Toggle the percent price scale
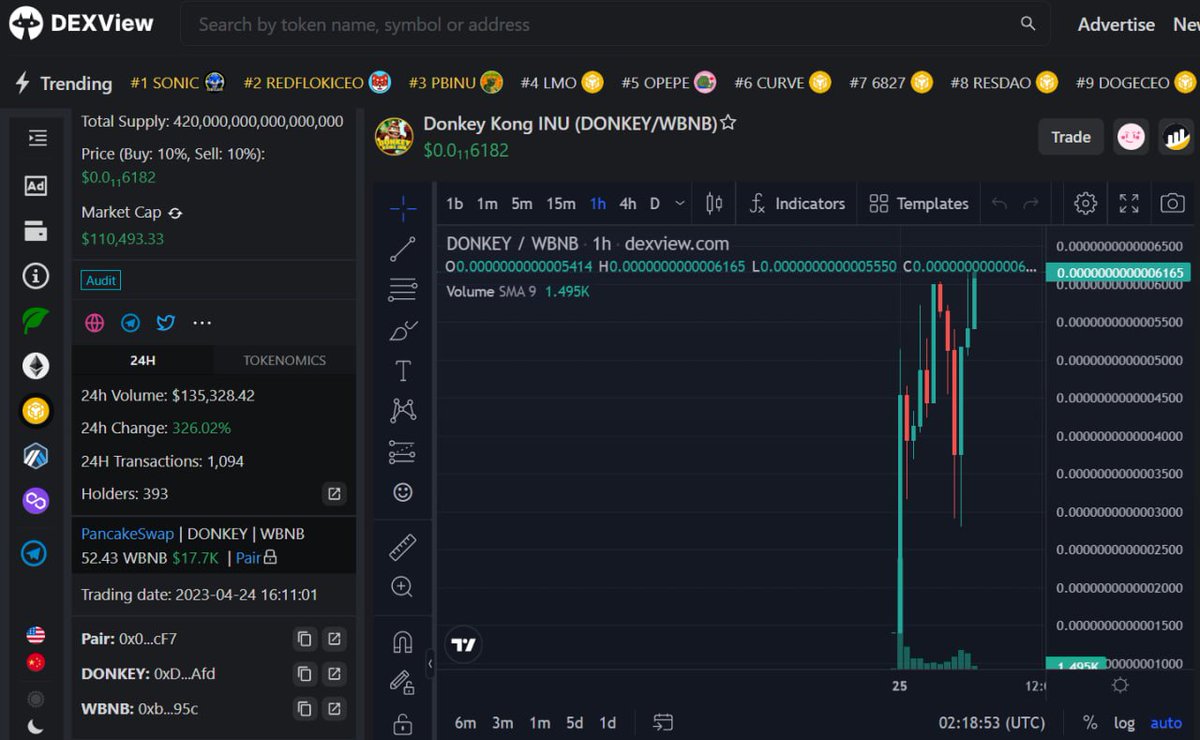Viewport: 1200px width, 740px height. (1090, 723)
